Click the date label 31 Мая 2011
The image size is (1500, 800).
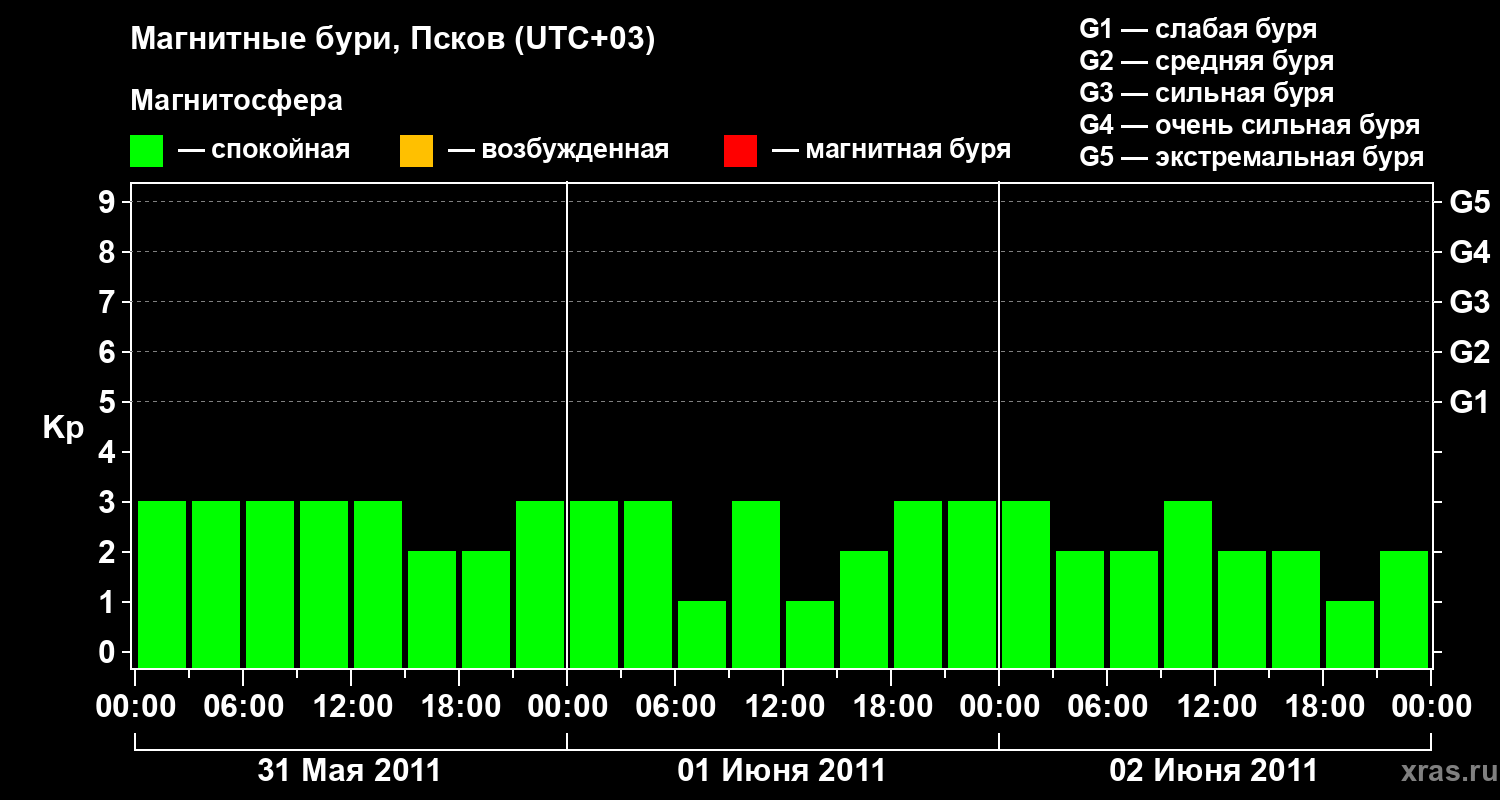(349, 771)
